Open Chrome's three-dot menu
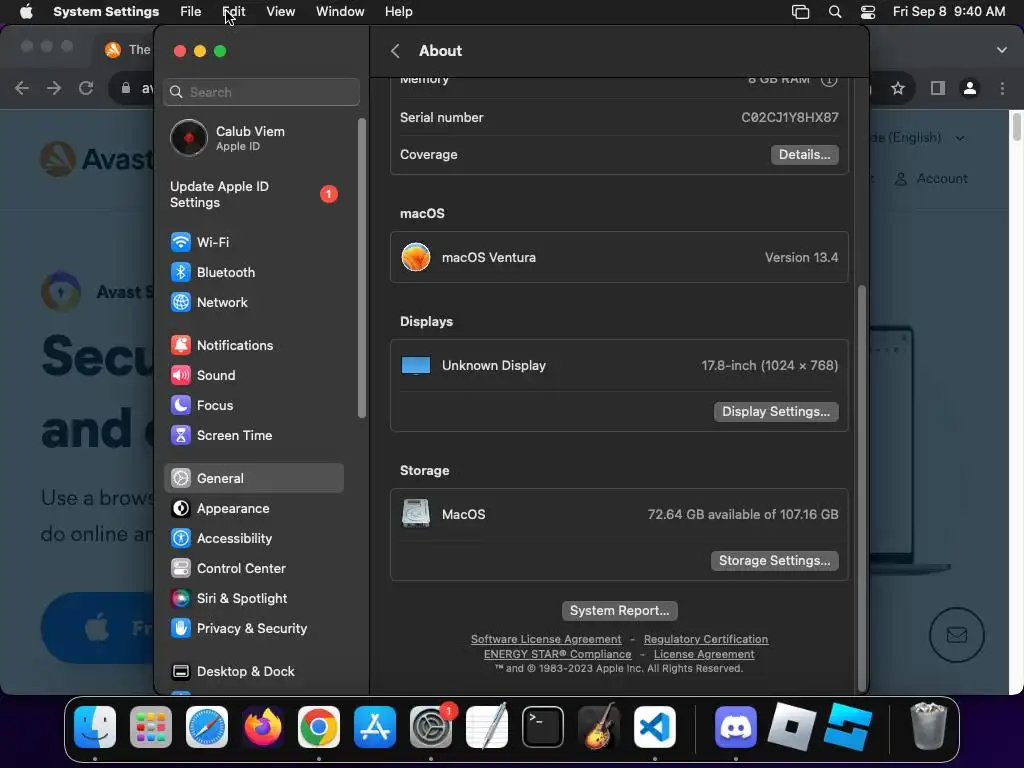The width and height of the screenshot is (1024, 768). coord(1002,88)
